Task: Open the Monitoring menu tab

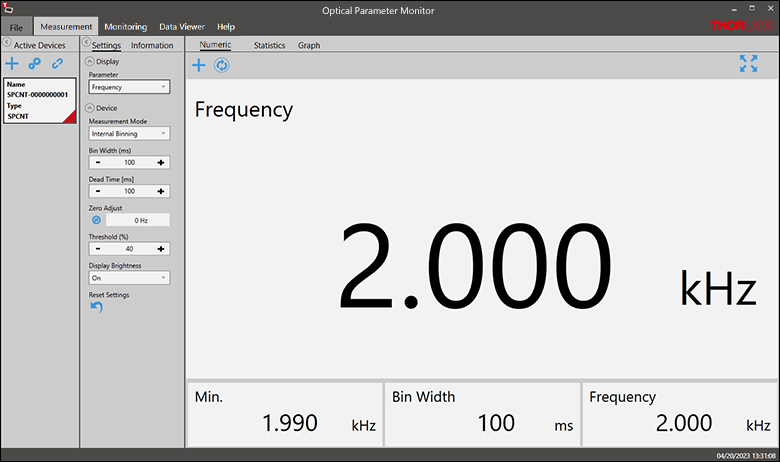Action: click(125, 26)
